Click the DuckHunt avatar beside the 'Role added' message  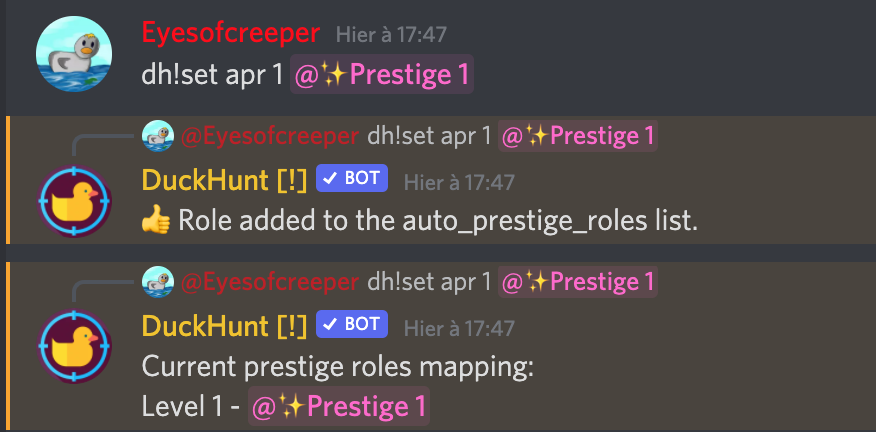71,201
